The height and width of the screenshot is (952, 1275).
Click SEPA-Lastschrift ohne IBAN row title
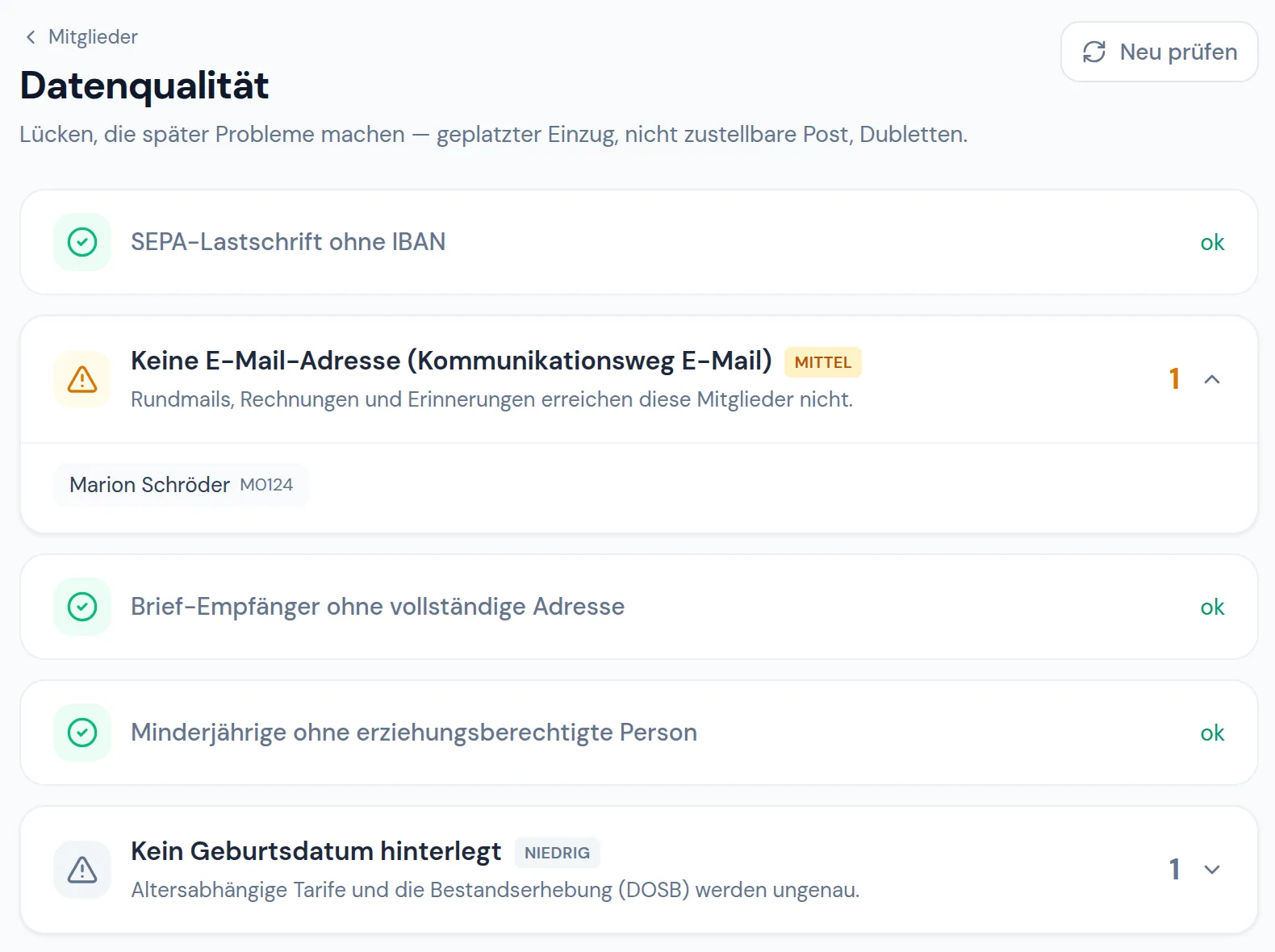(x=288, y=242)
